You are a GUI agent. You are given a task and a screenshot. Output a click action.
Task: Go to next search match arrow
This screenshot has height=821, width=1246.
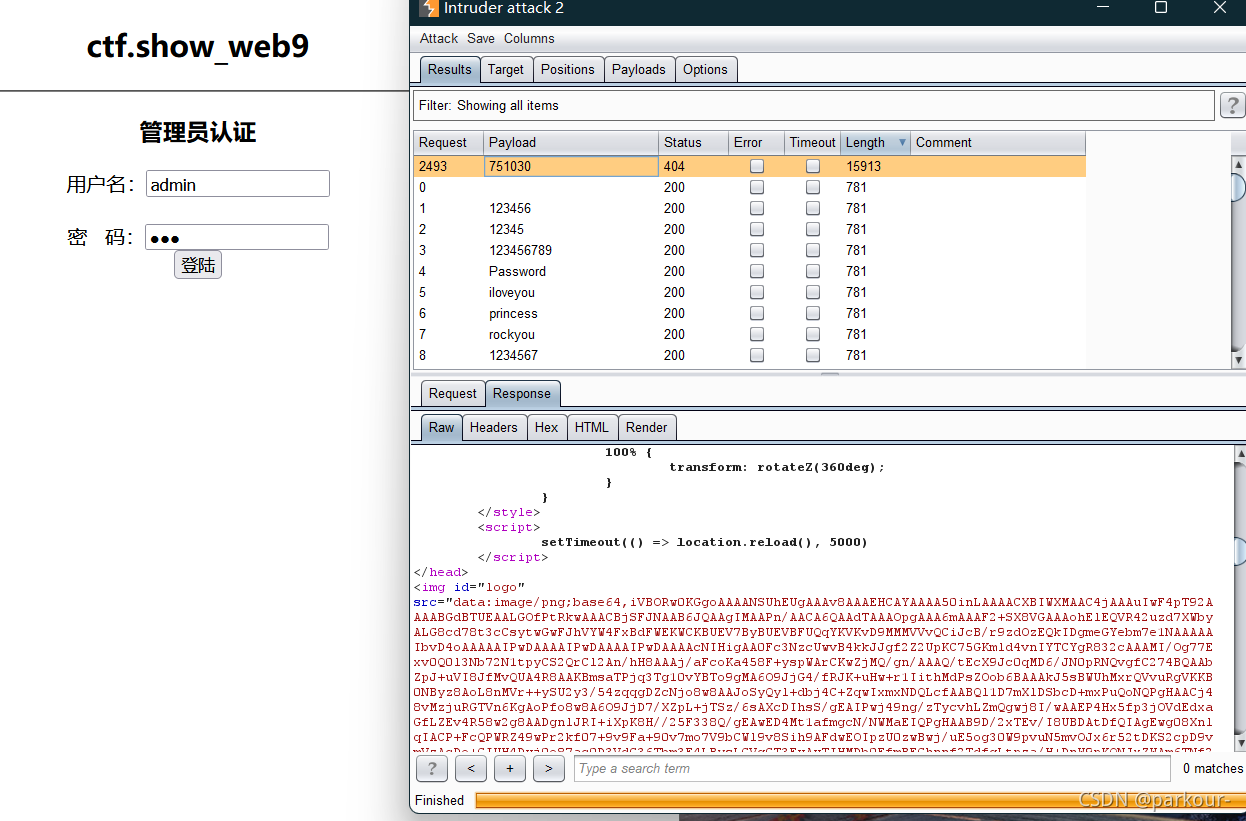pos(548,768)
